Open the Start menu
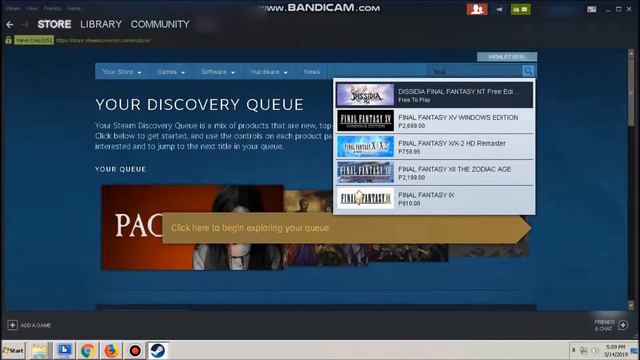The width and height of the screenshot is (640, 360). 13,350
